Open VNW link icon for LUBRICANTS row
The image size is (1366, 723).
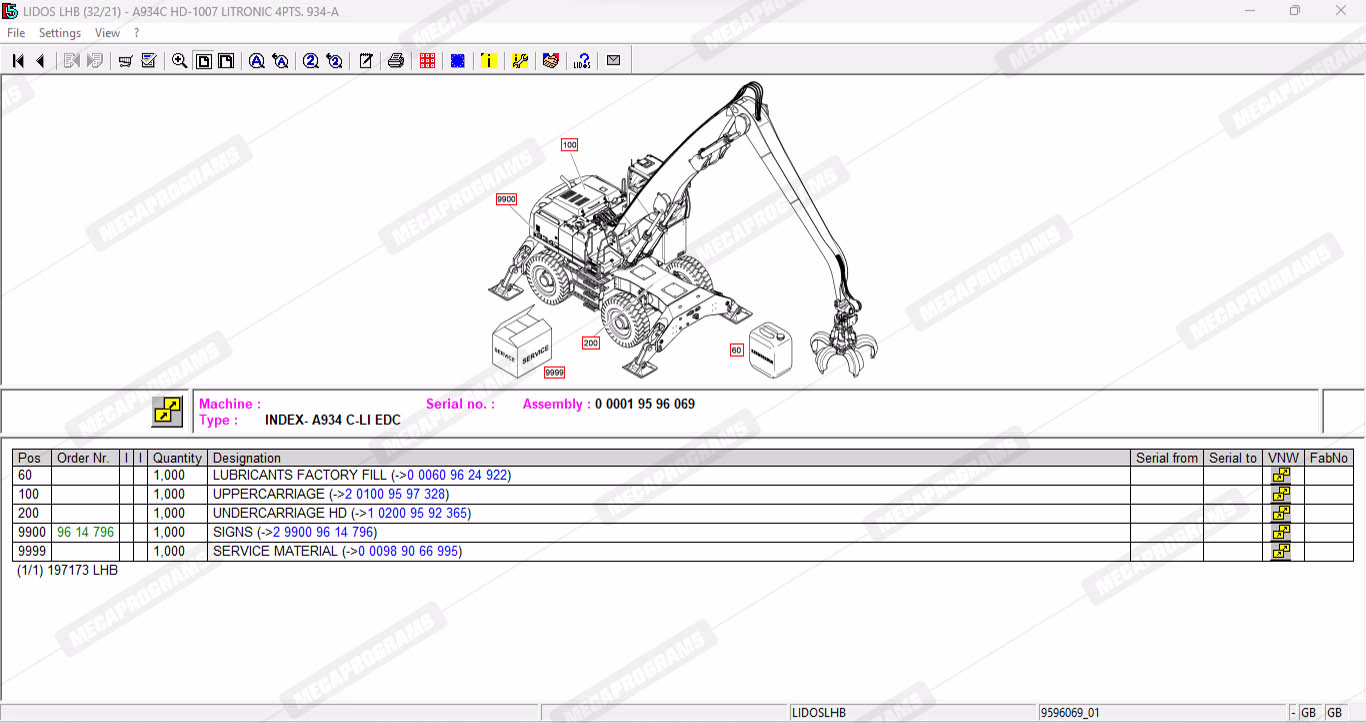pos(1281,476)
